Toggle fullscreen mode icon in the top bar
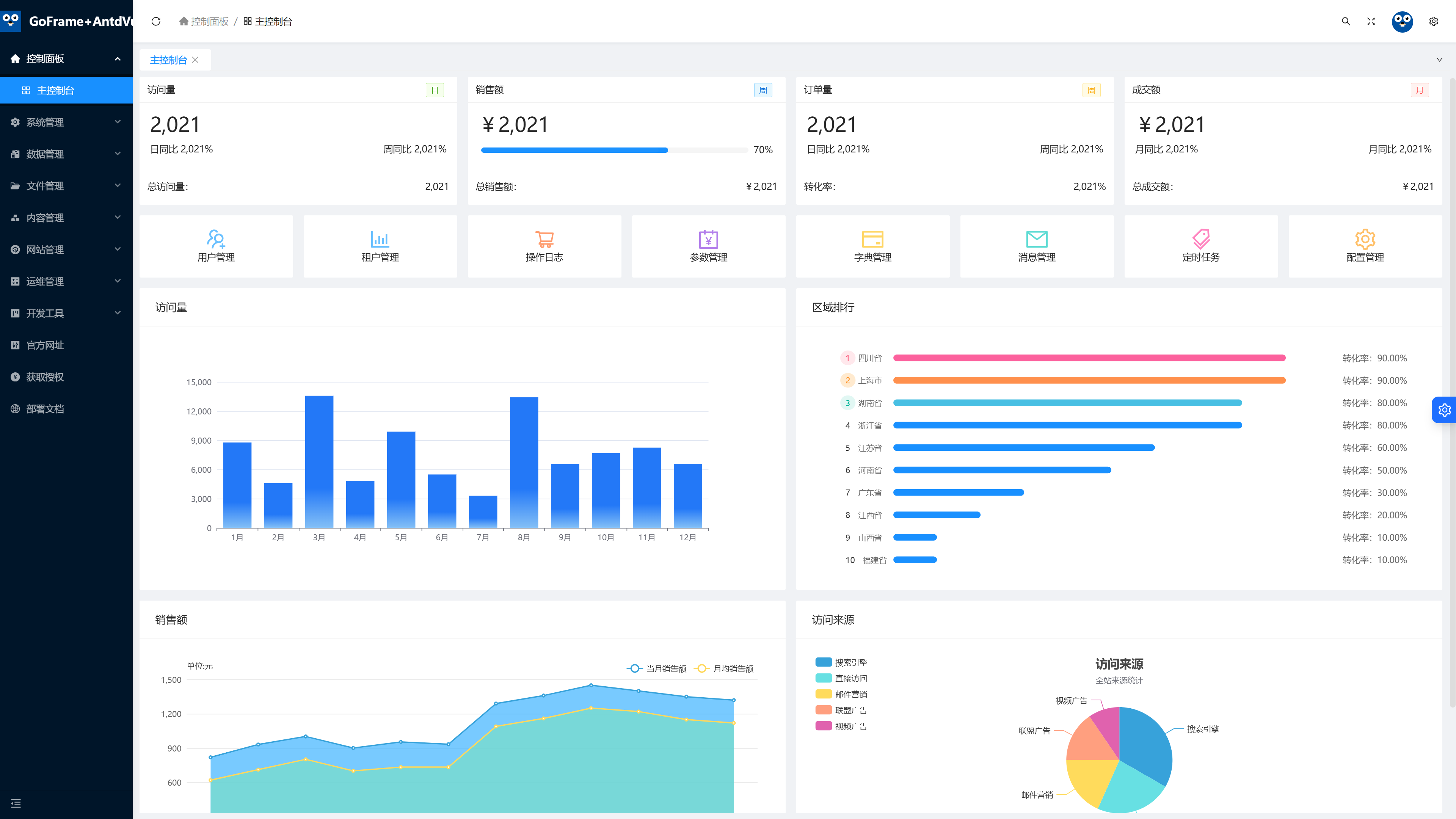The height and width of the screenshot is (819, 1456). 1371,22
